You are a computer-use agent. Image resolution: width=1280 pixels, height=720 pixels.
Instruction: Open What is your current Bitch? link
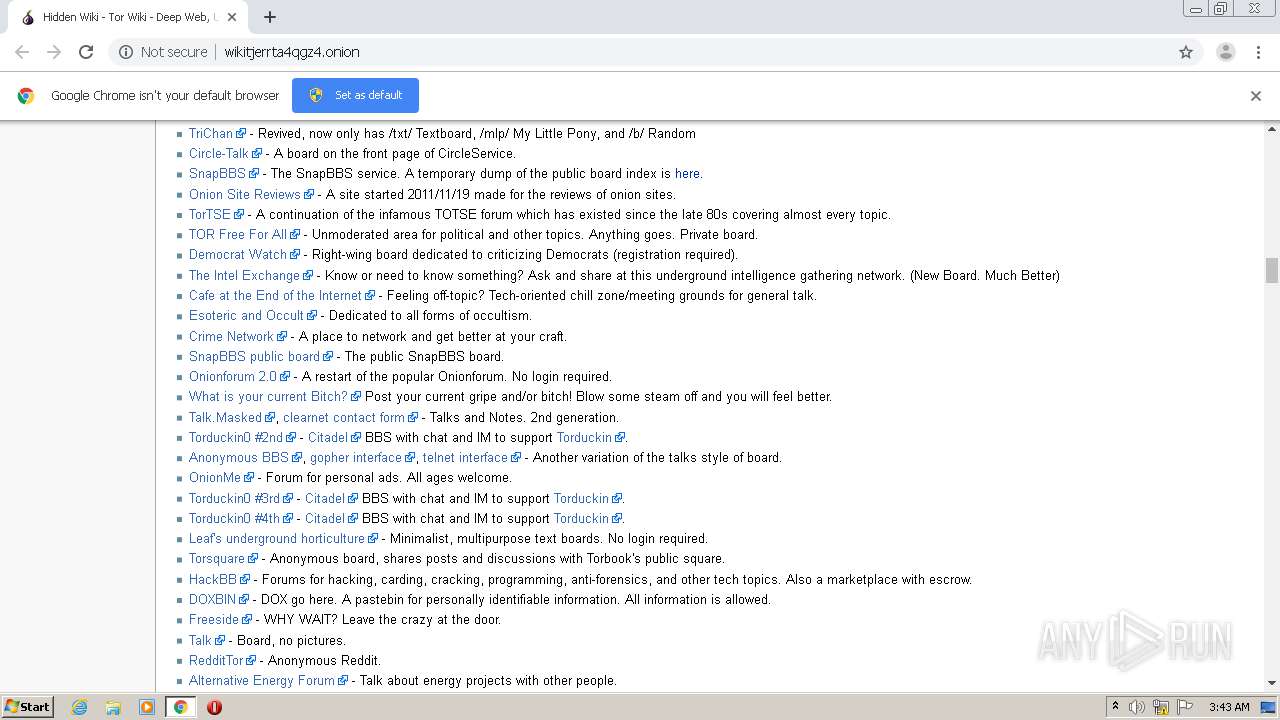[x=268, y=396]
